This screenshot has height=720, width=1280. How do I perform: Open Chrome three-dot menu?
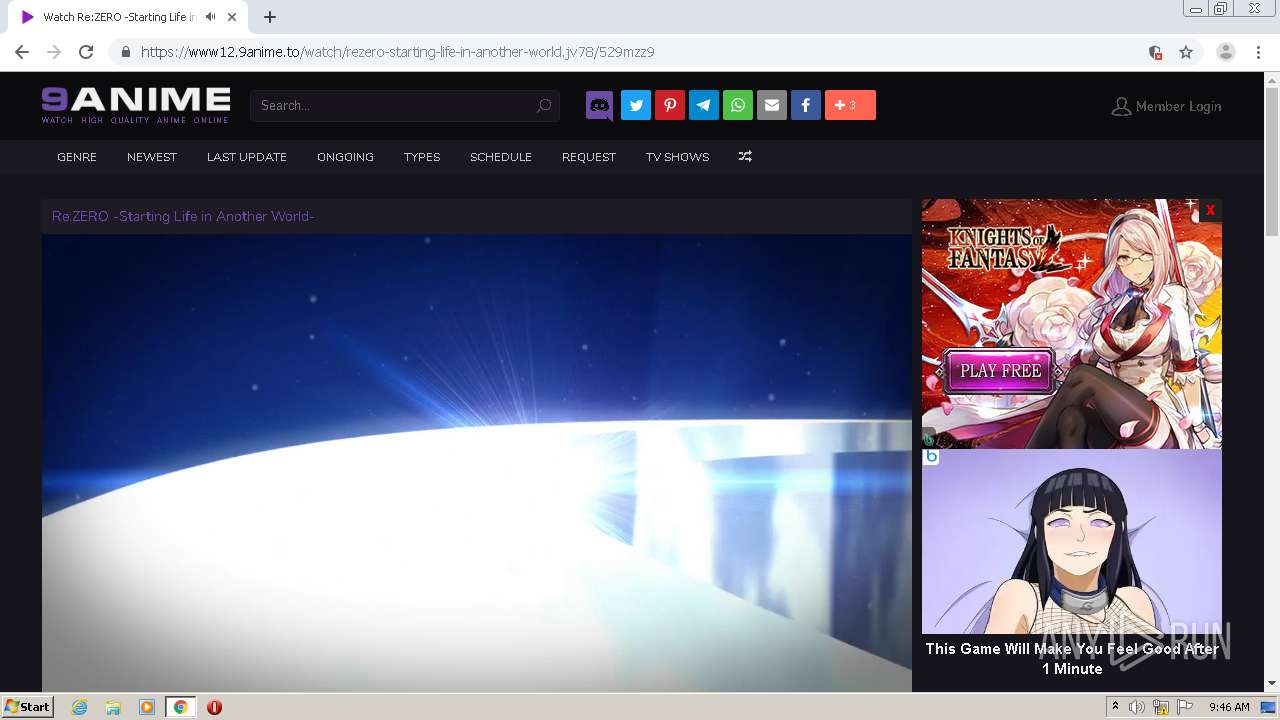(1258, 52)
